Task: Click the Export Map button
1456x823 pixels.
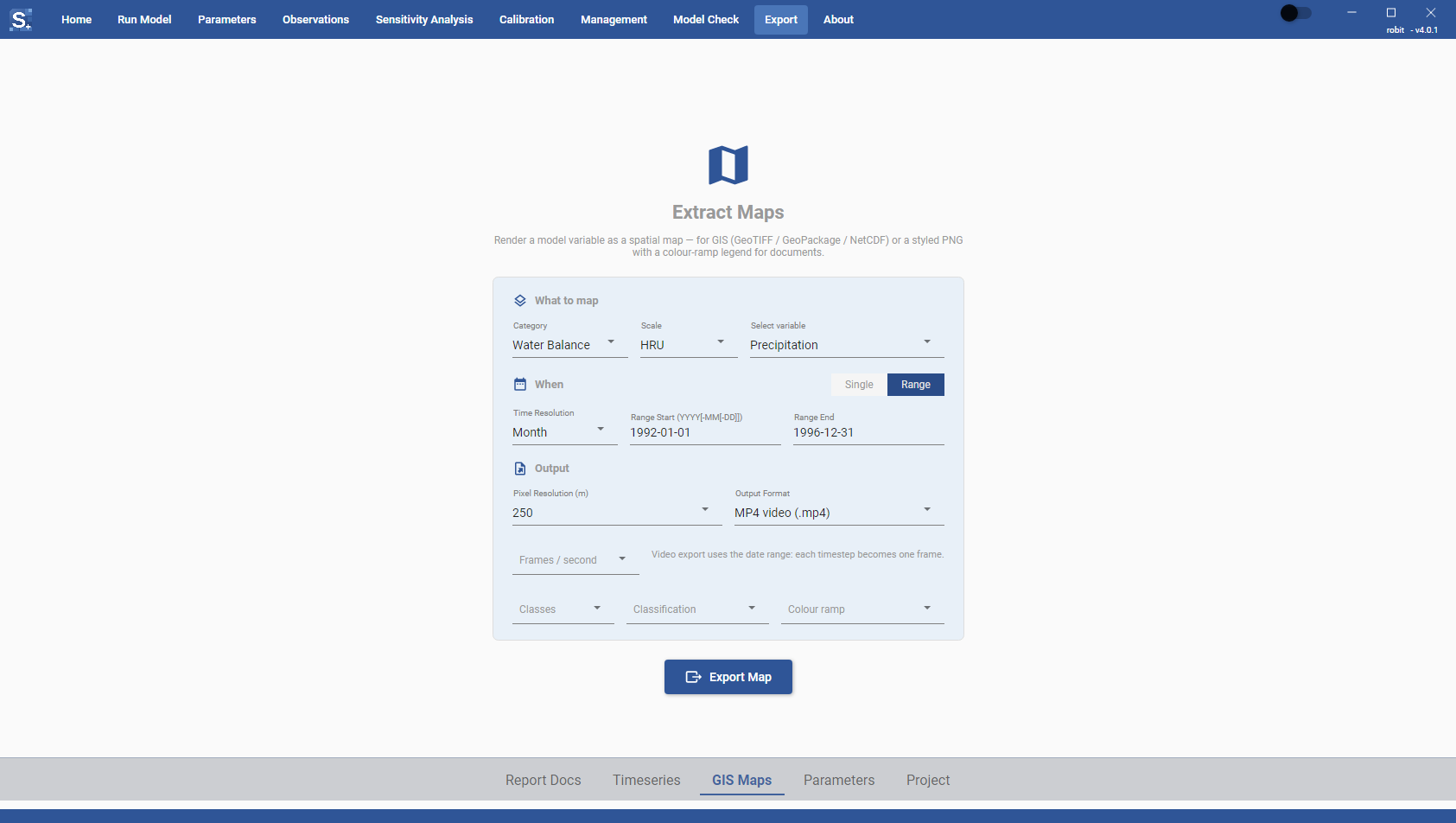Action: 728,677
